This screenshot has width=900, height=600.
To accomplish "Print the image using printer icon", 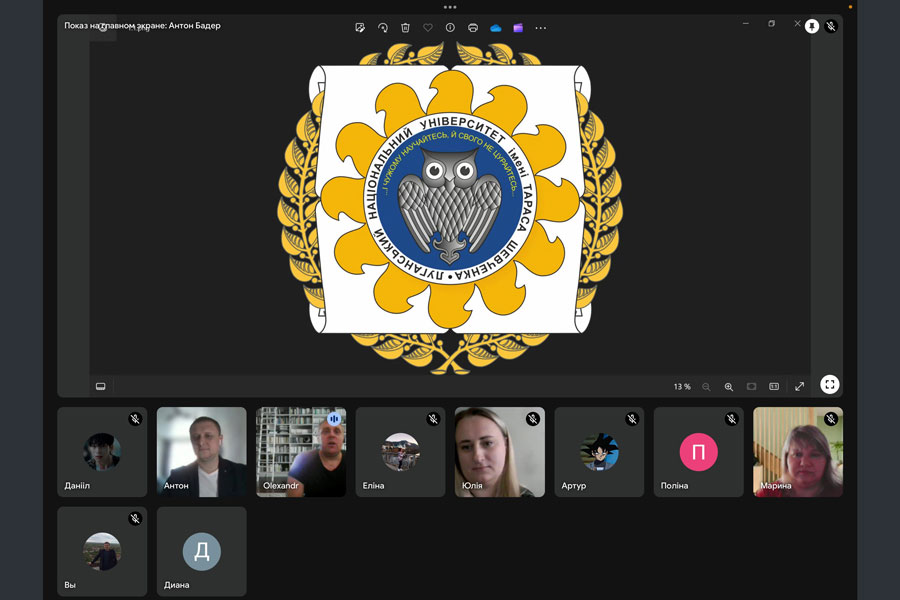I will (473, 28).
